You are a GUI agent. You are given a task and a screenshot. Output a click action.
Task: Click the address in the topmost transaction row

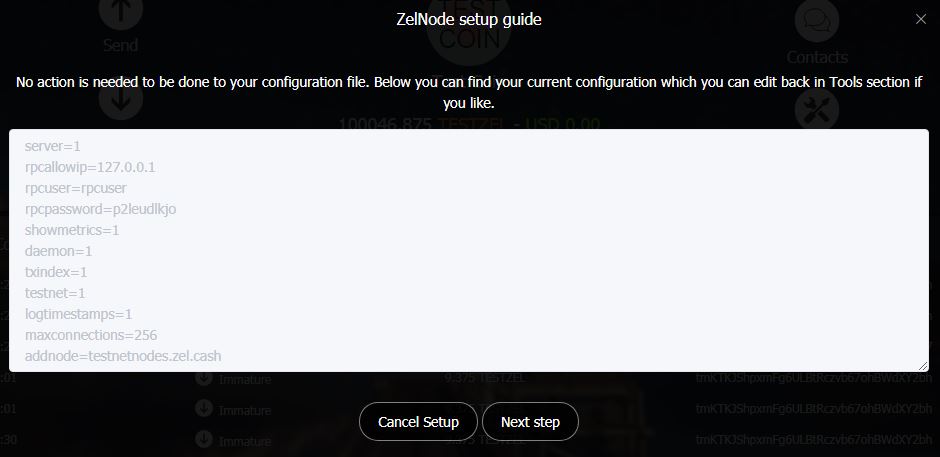(814, 378)
